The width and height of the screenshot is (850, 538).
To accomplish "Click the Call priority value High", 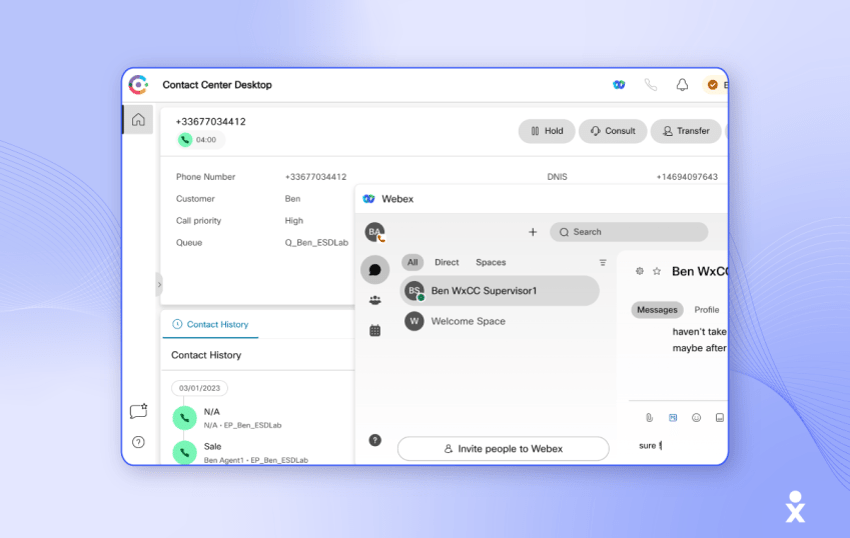I will tap(294, 221).
